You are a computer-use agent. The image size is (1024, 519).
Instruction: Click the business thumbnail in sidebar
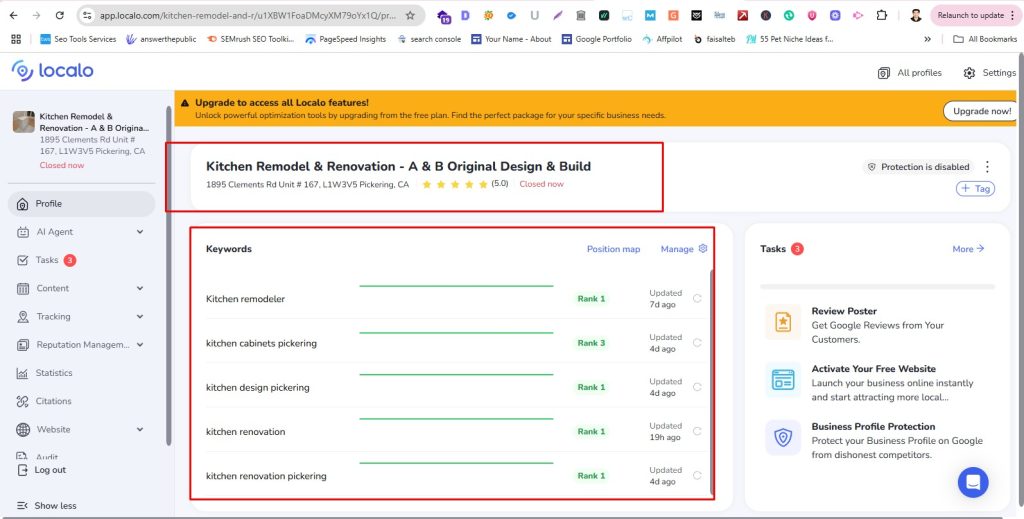click(24, 122)
